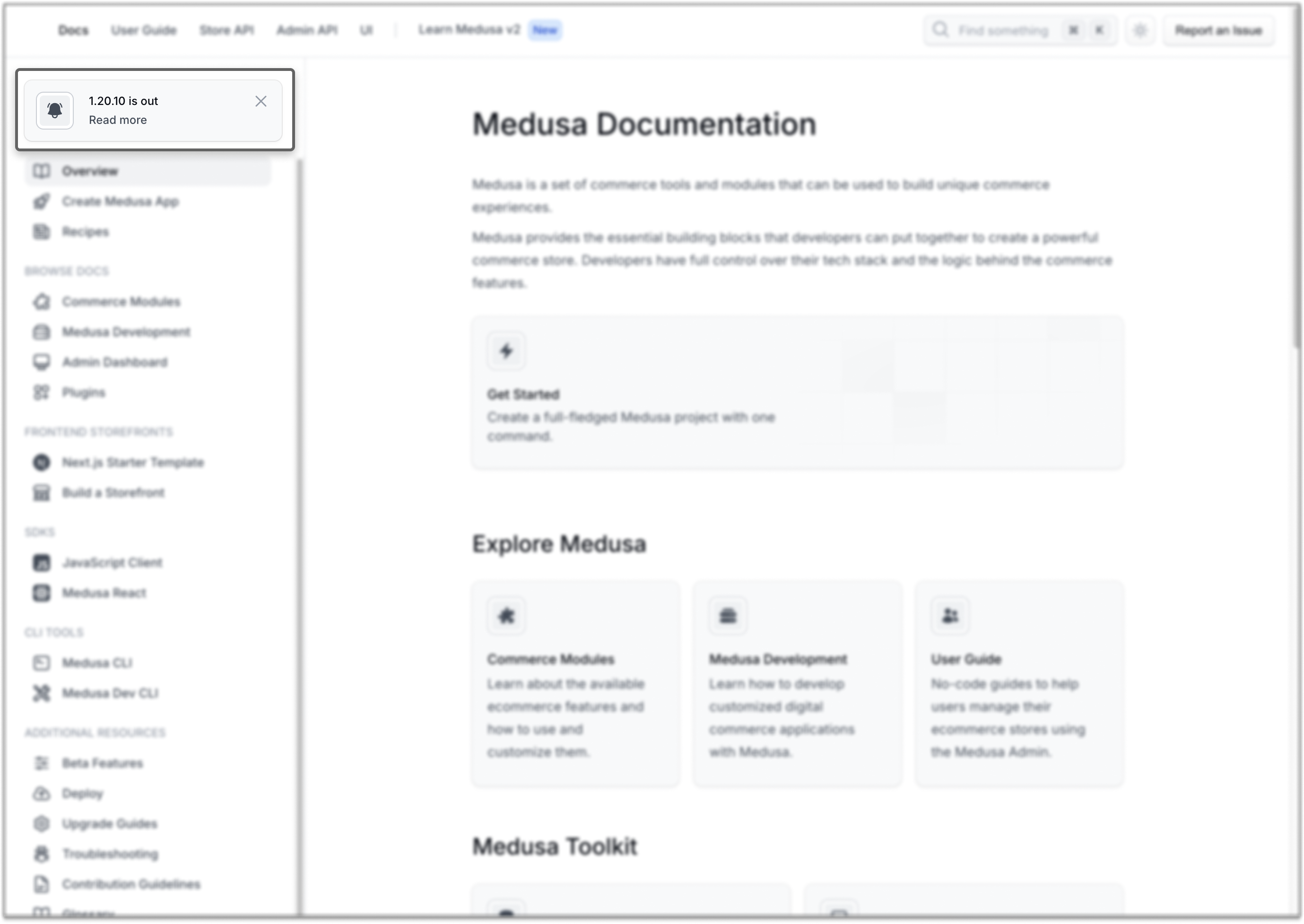Screen dimensions: 1304x924
Task: Open the User Guide card
Action: click(1018, 683)
